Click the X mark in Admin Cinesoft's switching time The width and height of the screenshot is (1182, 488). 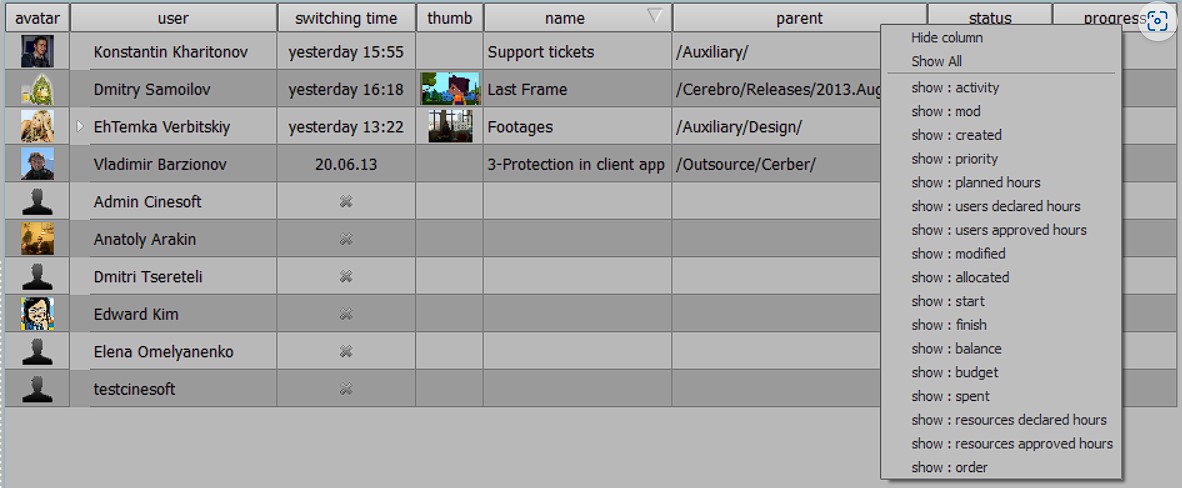pyautogui.click(x=346, y=201)
